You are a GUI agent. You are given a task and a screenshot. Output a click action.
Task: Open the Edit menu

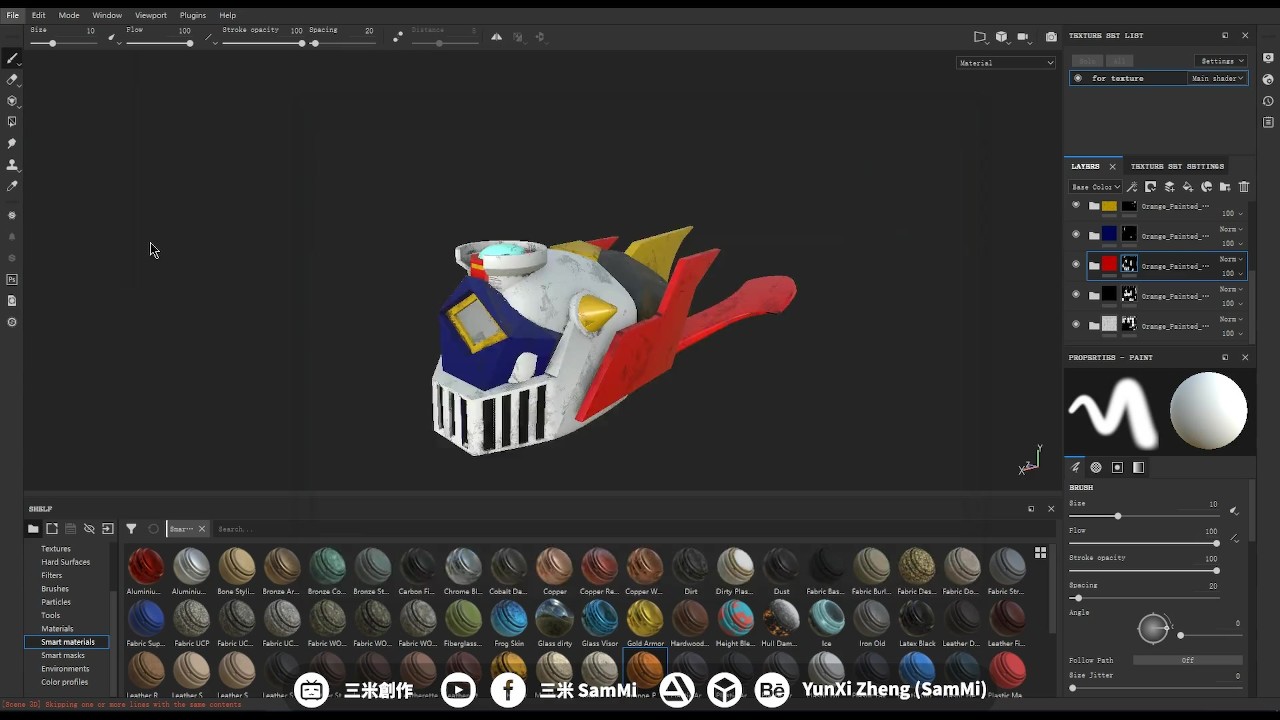click(38, 15)
